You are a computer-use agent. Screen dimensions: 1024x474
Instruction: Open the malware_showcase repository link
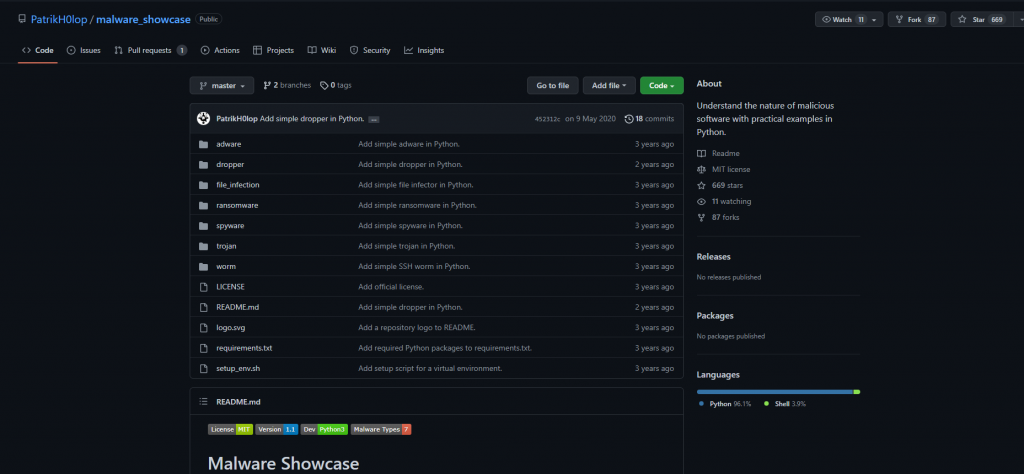144,20
